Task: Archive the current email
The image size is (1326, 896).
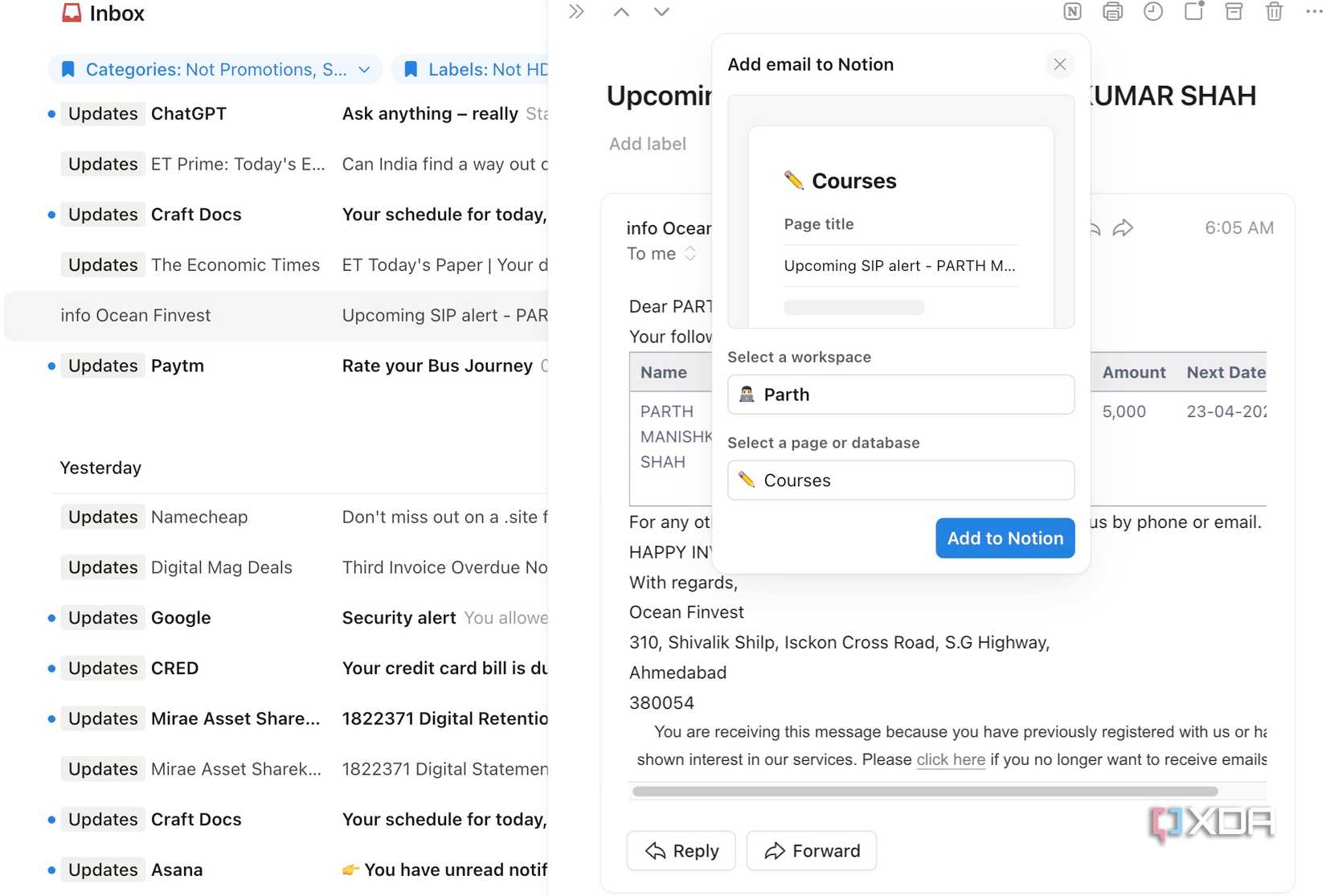Action: [x=1234, y=12]
